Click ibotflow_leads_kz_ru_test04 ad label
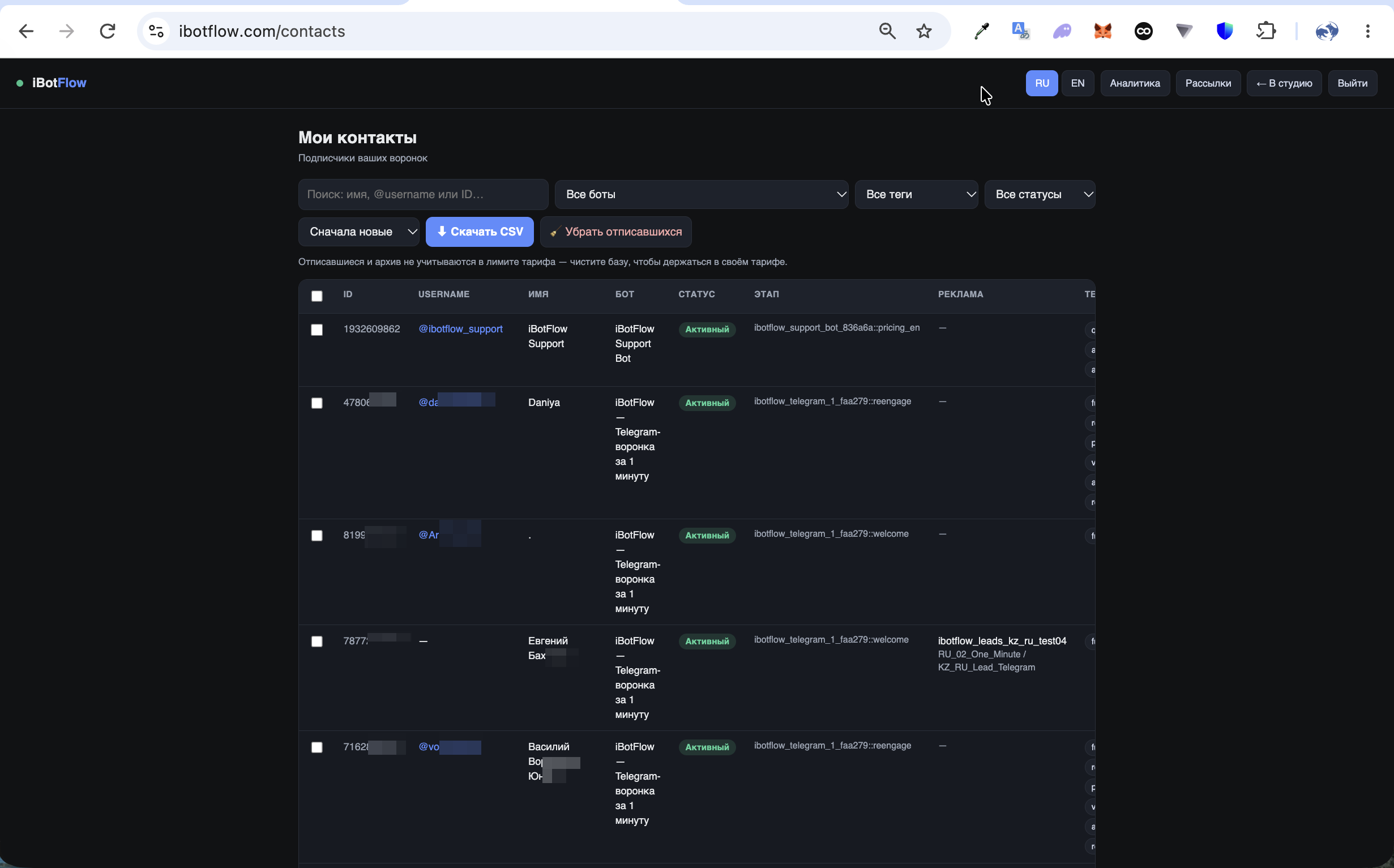This screenshot has width=1394, height=868. tap(1002, 641)
